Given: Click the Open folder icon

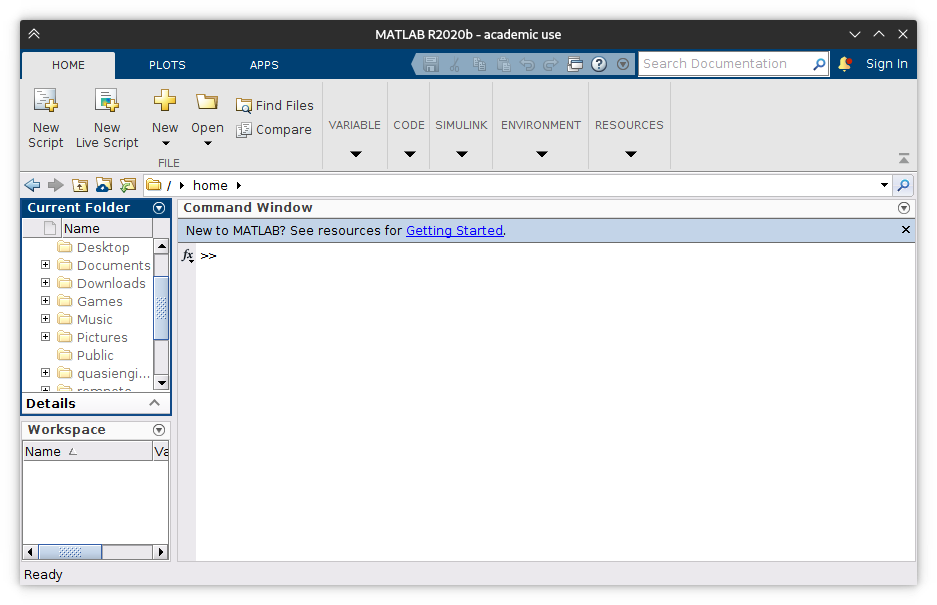Looking at the screenshot, I should pyautogui.click(x=207, y=102).
